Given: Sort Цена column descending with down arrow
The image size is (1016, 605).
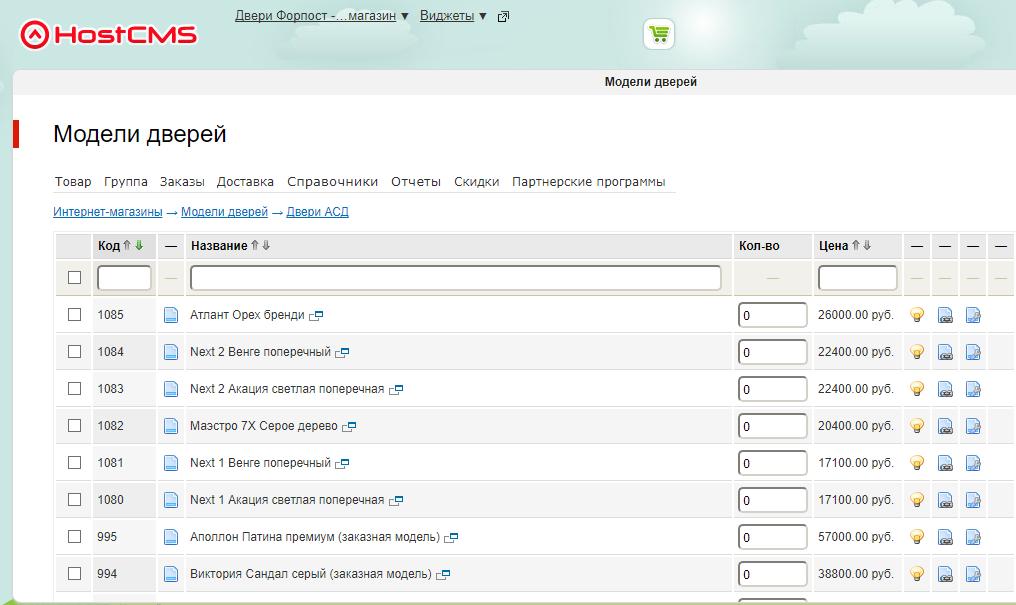Looking at the screenshot, I should (867, 245).
